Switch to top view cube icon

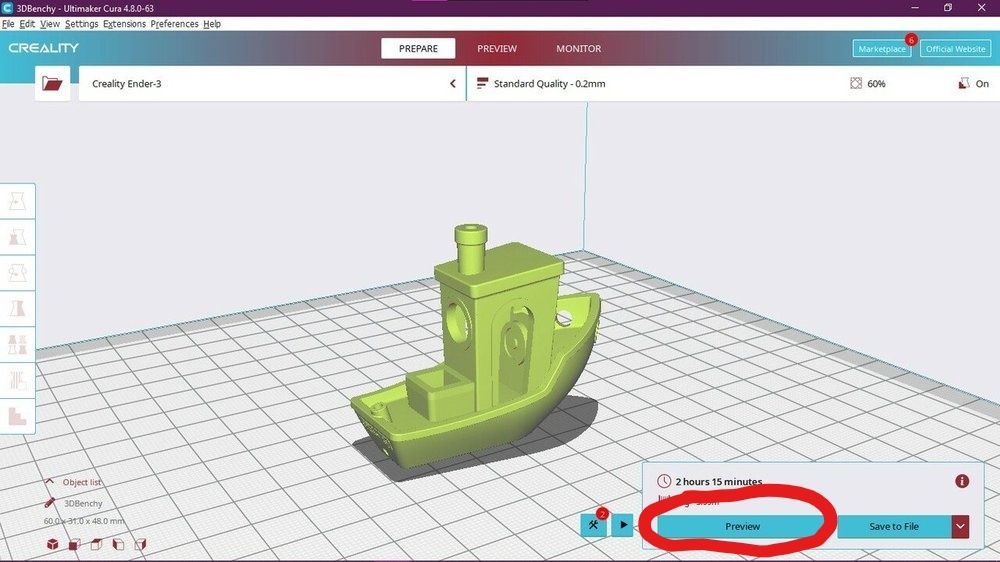click(96, 544)
